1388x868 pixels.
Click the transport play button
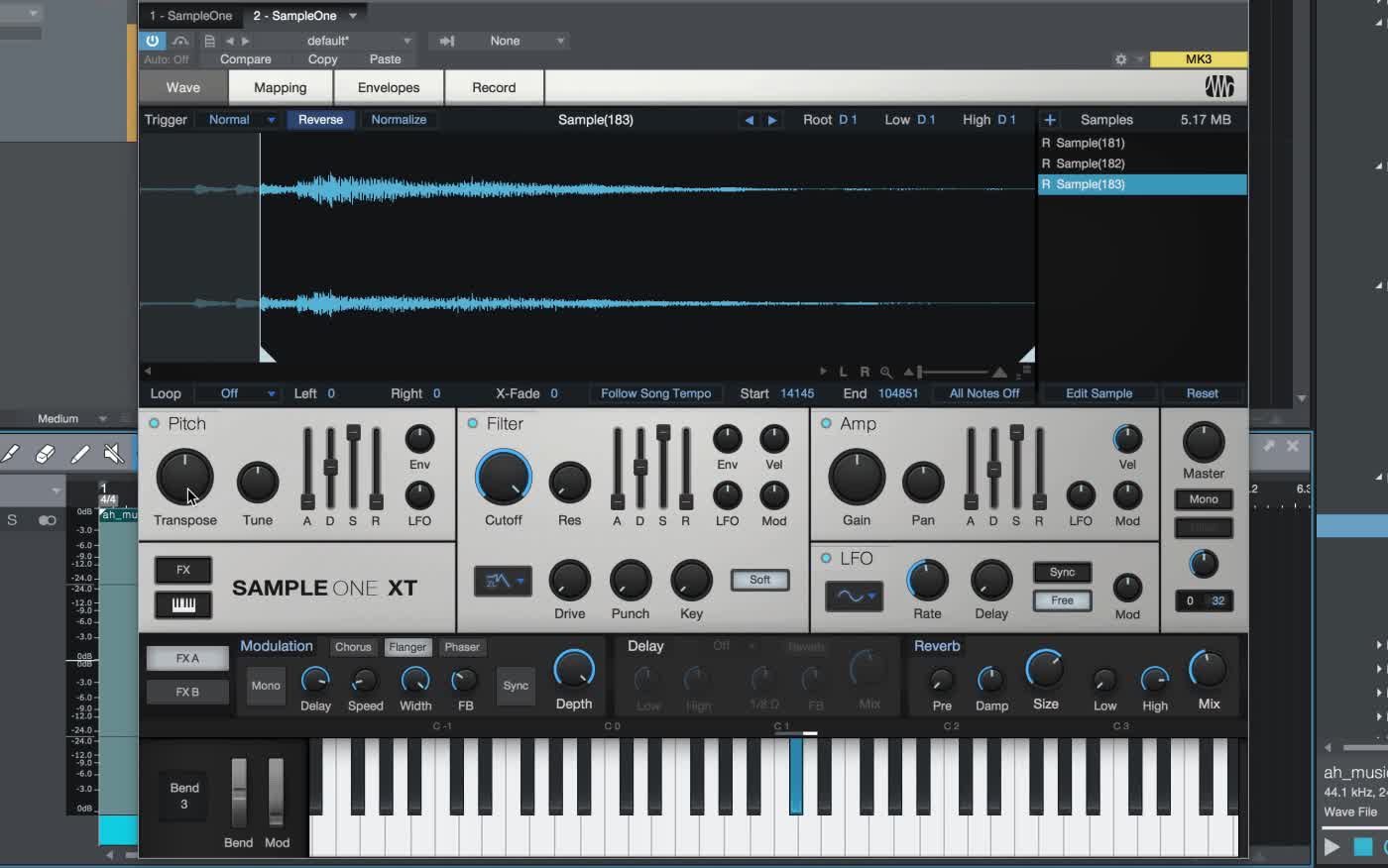coord(1332,846)
